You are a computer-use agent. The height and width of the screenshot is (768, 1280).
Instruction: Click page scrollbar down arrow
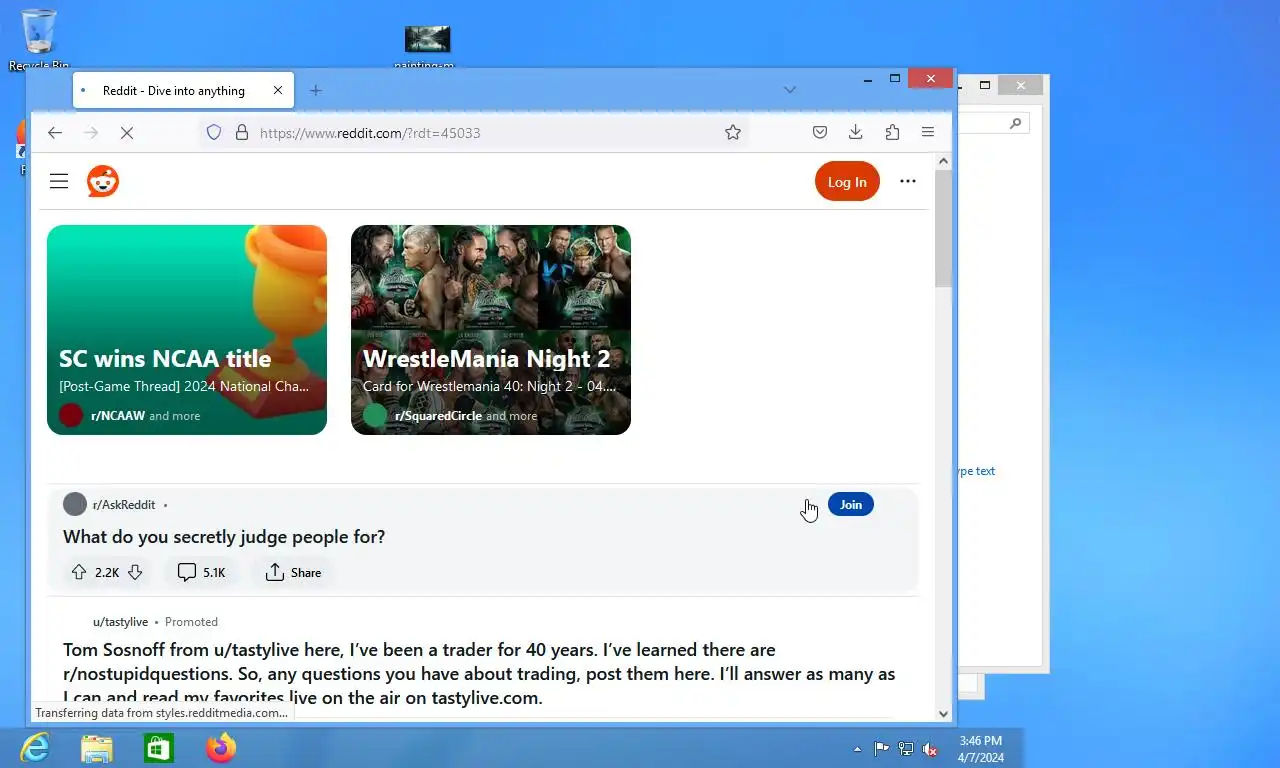943,714
